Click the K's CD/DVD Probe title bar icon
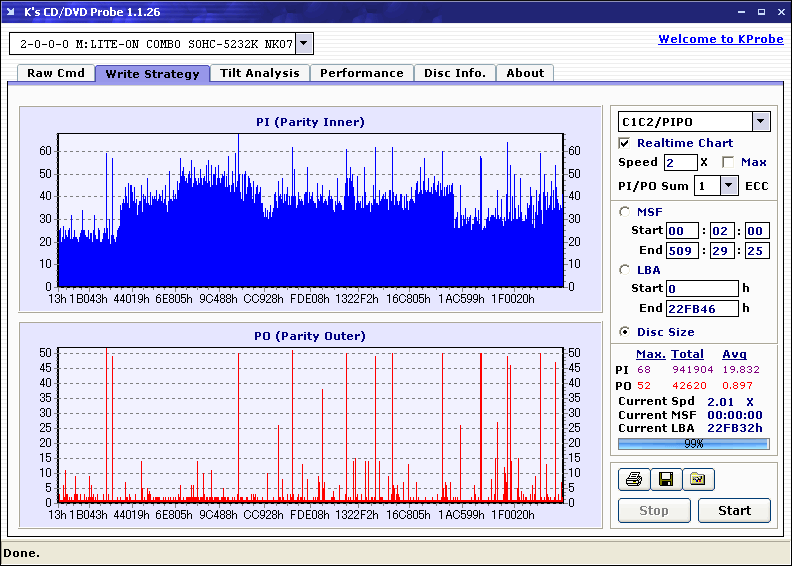792x566 pixels. 11,12
